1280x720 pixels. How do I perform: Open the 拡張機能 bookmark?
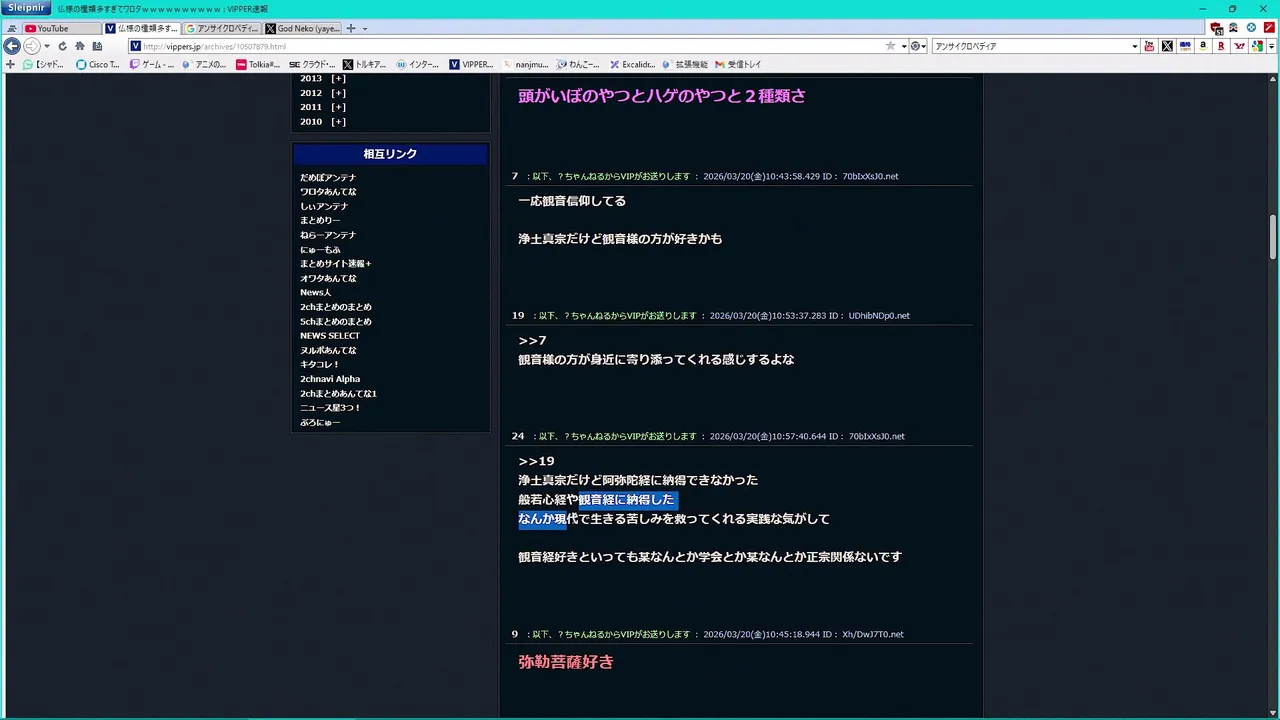click(685, 64)
